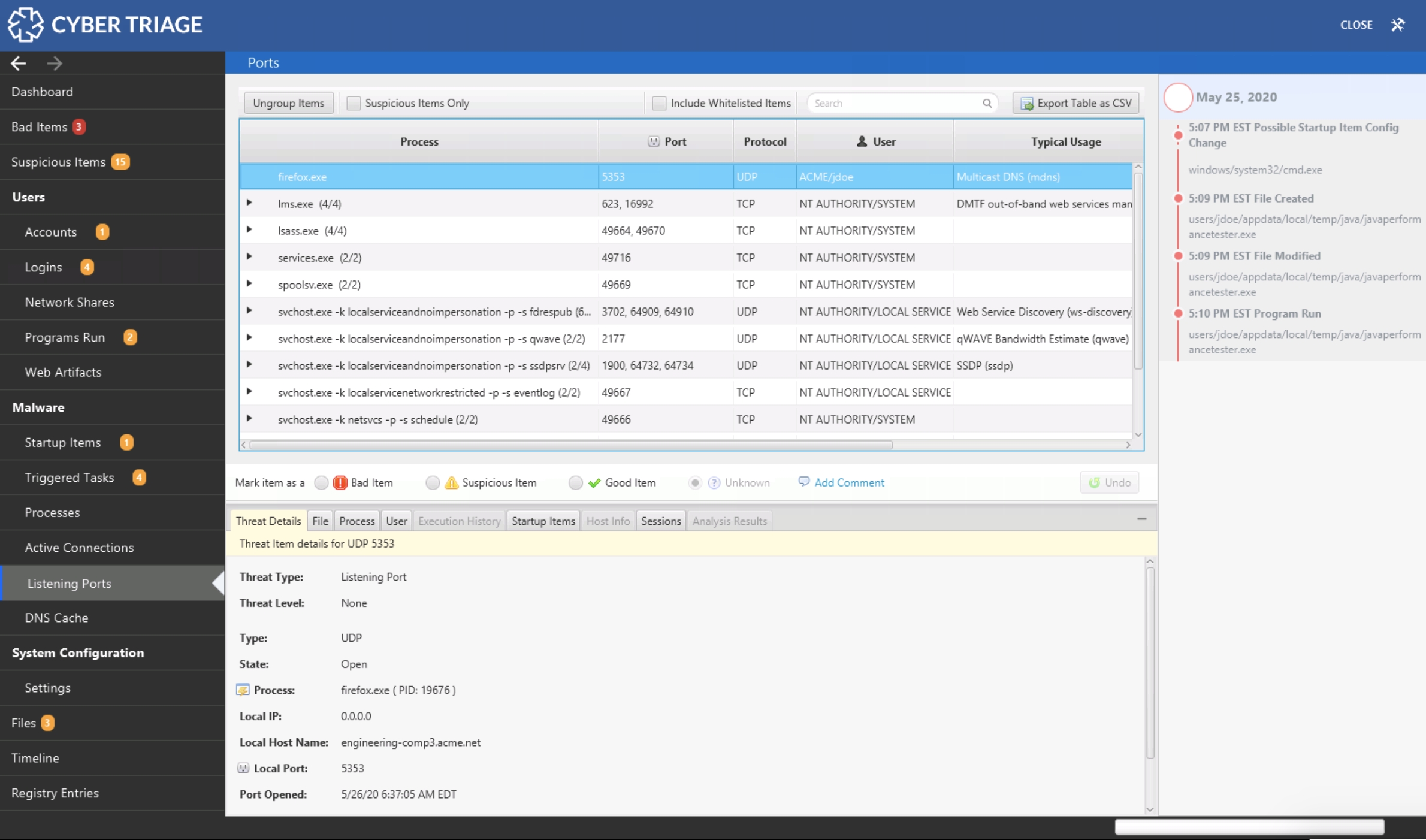The height and width of the screenshot is (840, 1426).
Task: Expand svchost.exe ssdpsrv process row
Action: click(x=250, y=365)
